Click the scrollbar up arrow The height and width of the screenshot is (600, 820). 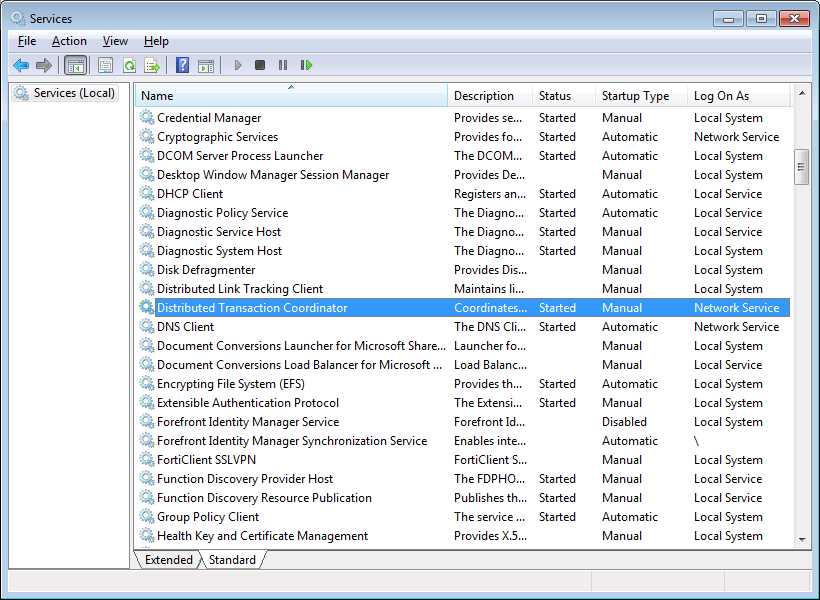tap(802, 93)
